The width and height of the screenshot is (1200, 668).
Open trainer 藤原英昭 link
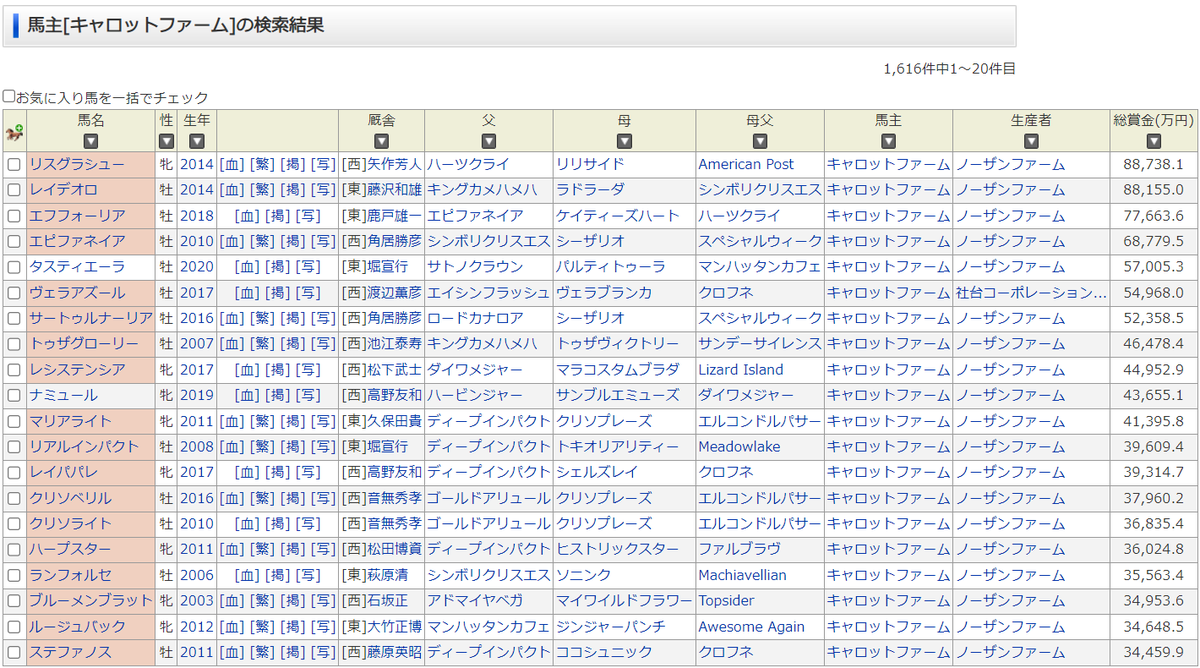394,652
